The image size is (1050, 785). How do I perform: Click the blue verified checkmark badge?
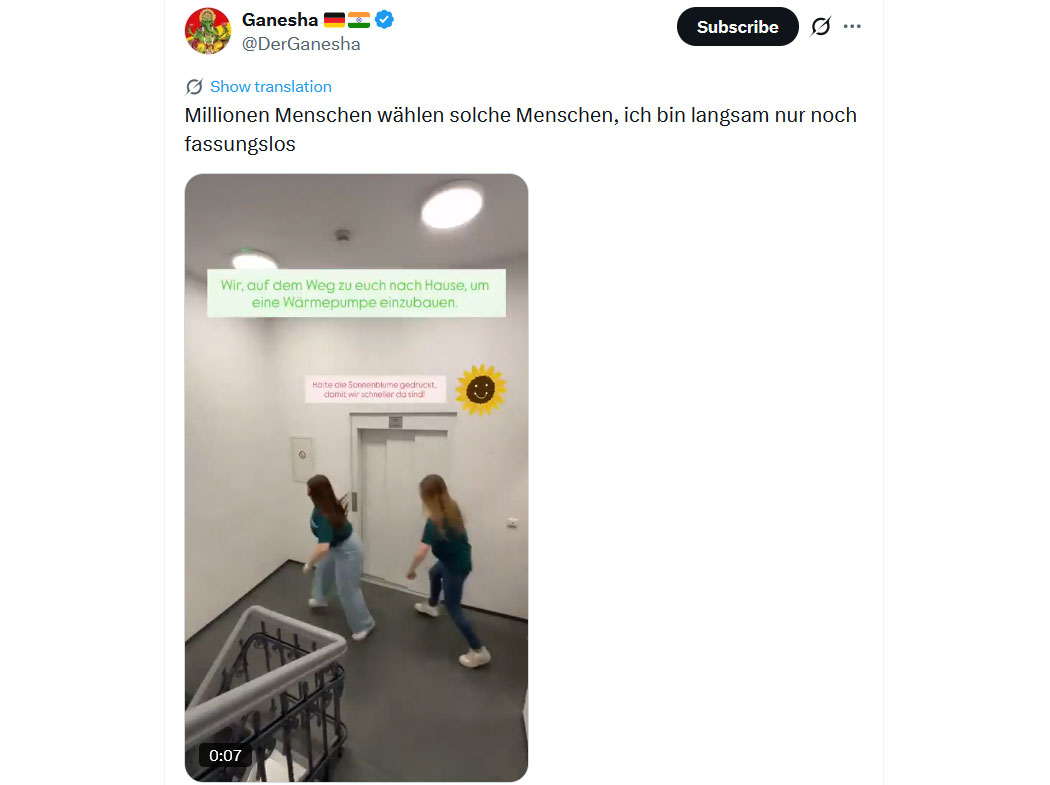pyautogui.click(x=384, y=20)
